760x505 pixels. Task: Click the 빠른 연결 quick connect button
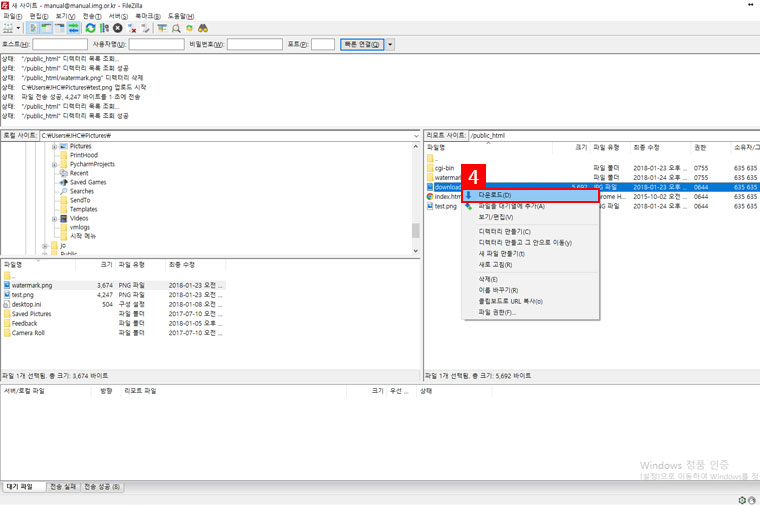click(361, 45)
